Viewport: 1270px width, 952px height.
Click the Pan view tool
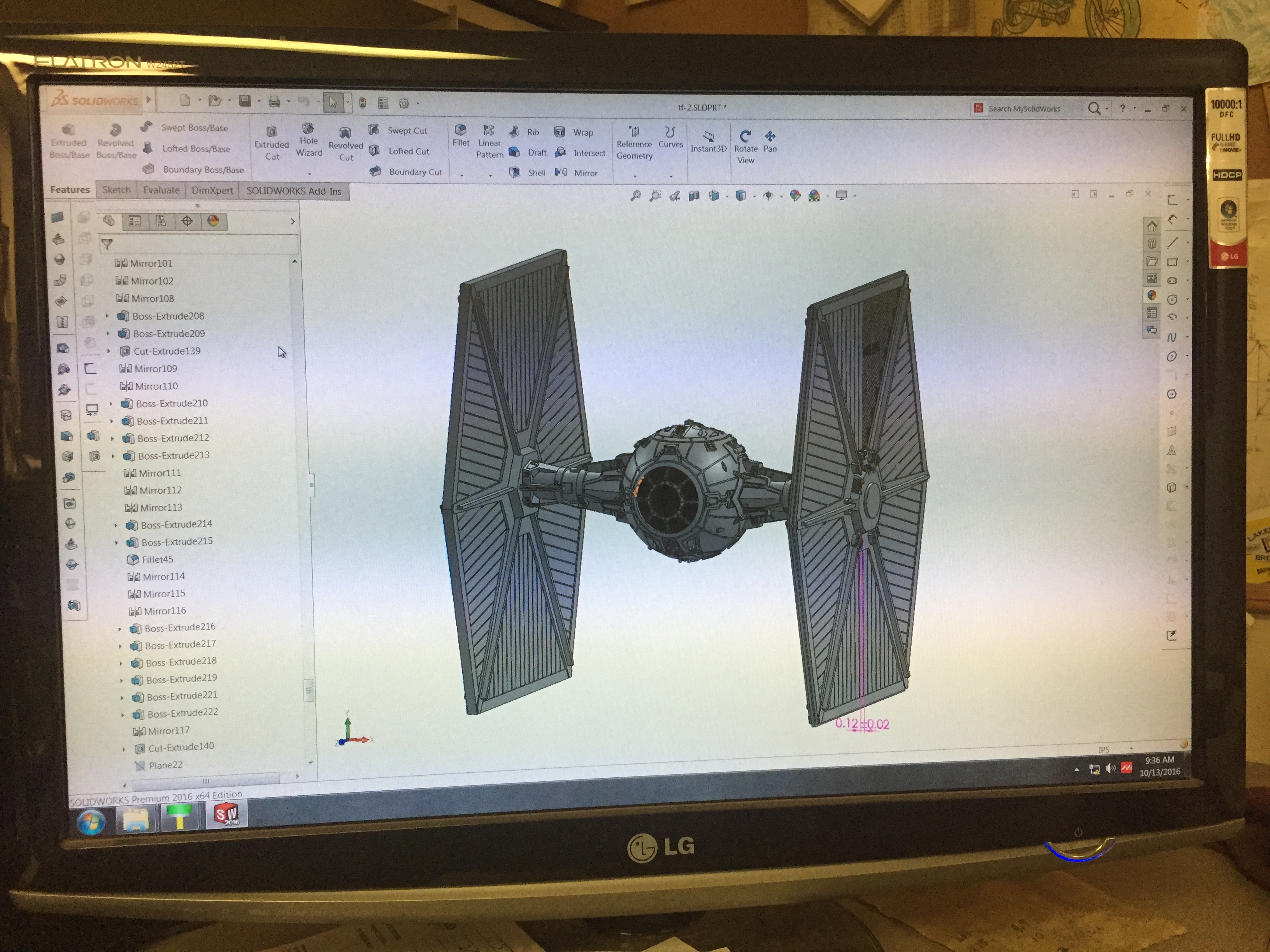click(770, 141)
